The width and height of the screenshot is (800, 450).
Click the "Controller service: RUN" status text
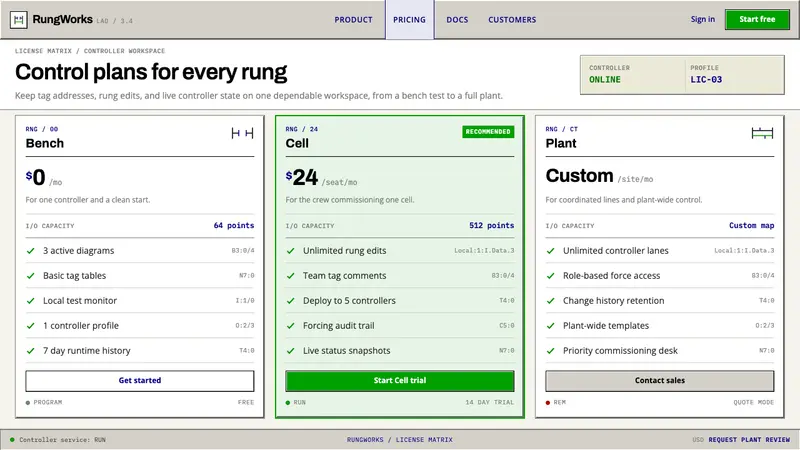pyautogui.click(x=62, y=439)
